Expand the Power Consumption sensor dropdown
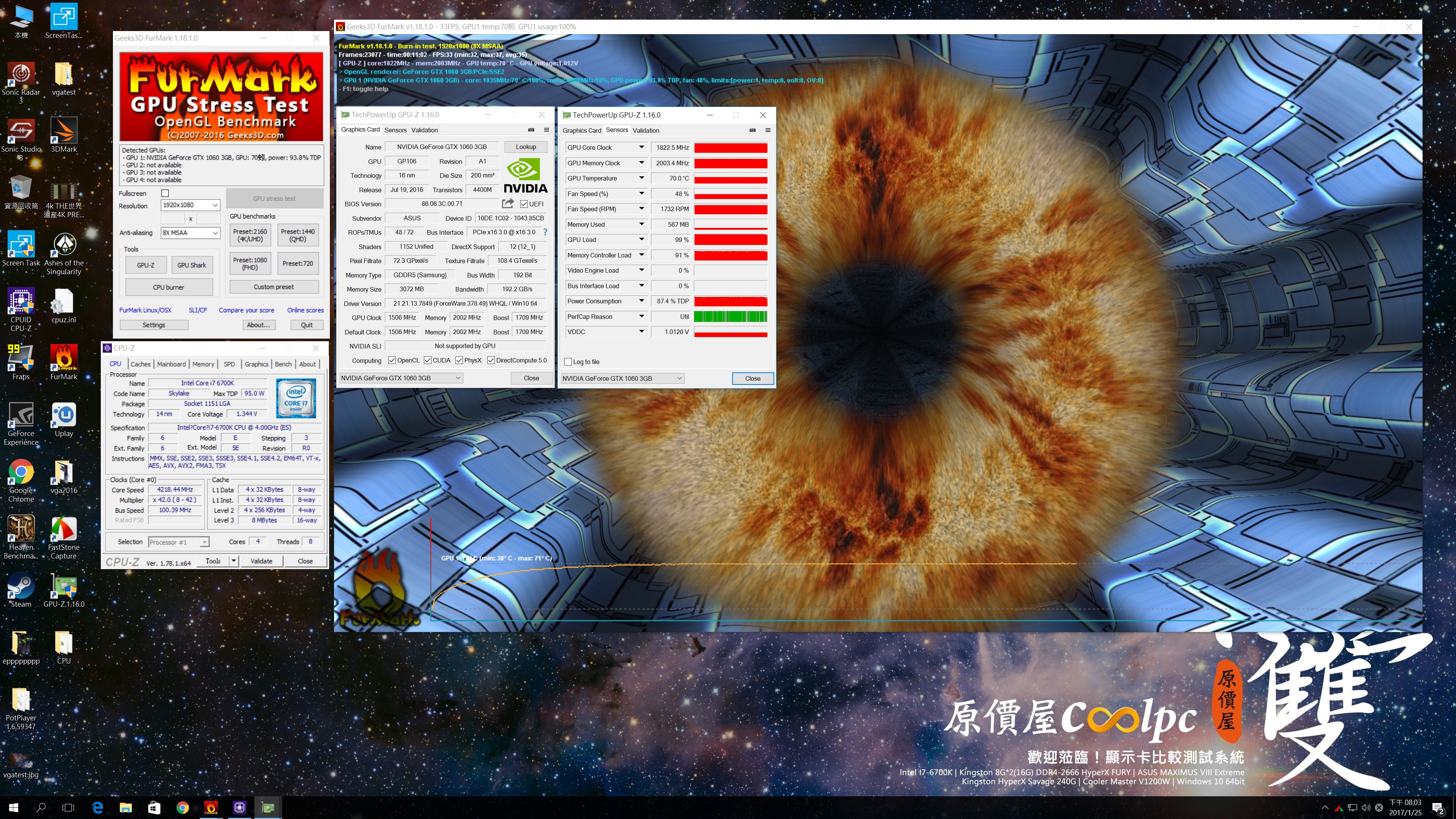This screenshot has height=819, width=1456. click(x=642, y=301)
